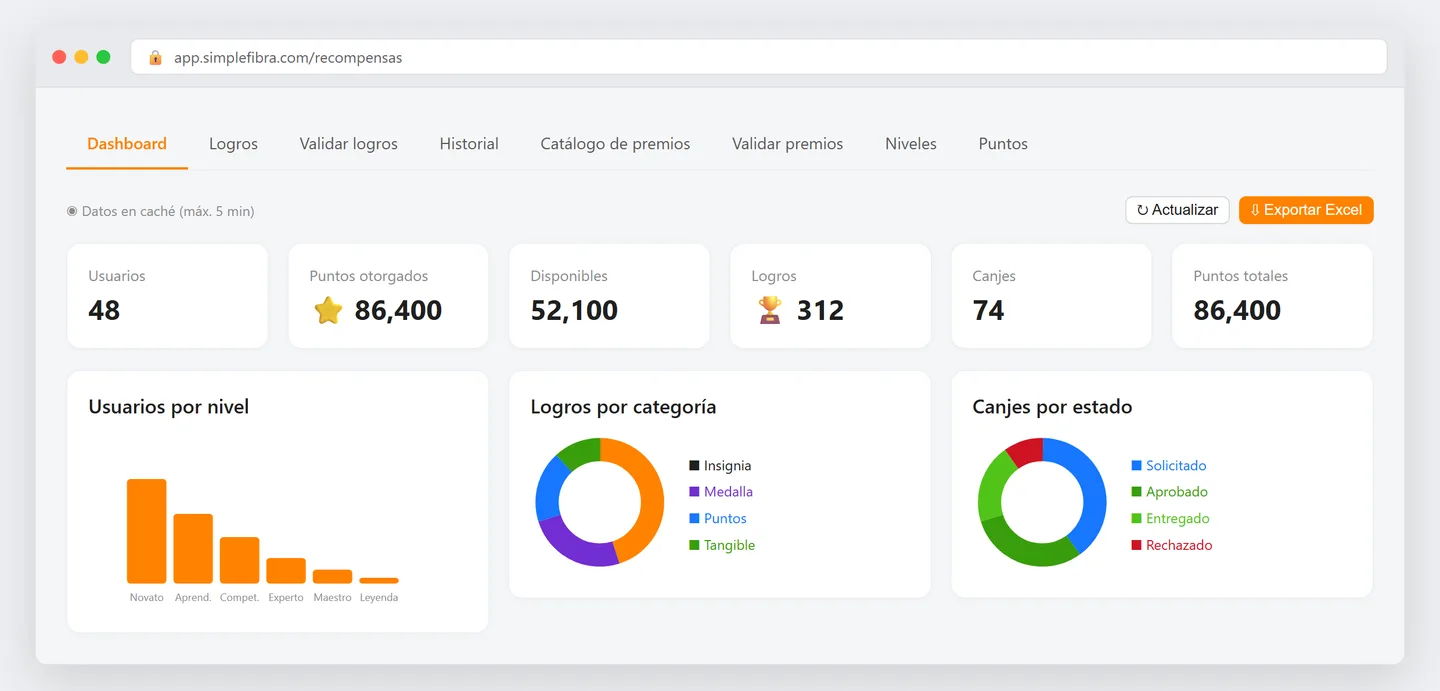This screenshot has height=691, width=1440.
Task: Open the Niveles tab
Action: tap(911, 144)
